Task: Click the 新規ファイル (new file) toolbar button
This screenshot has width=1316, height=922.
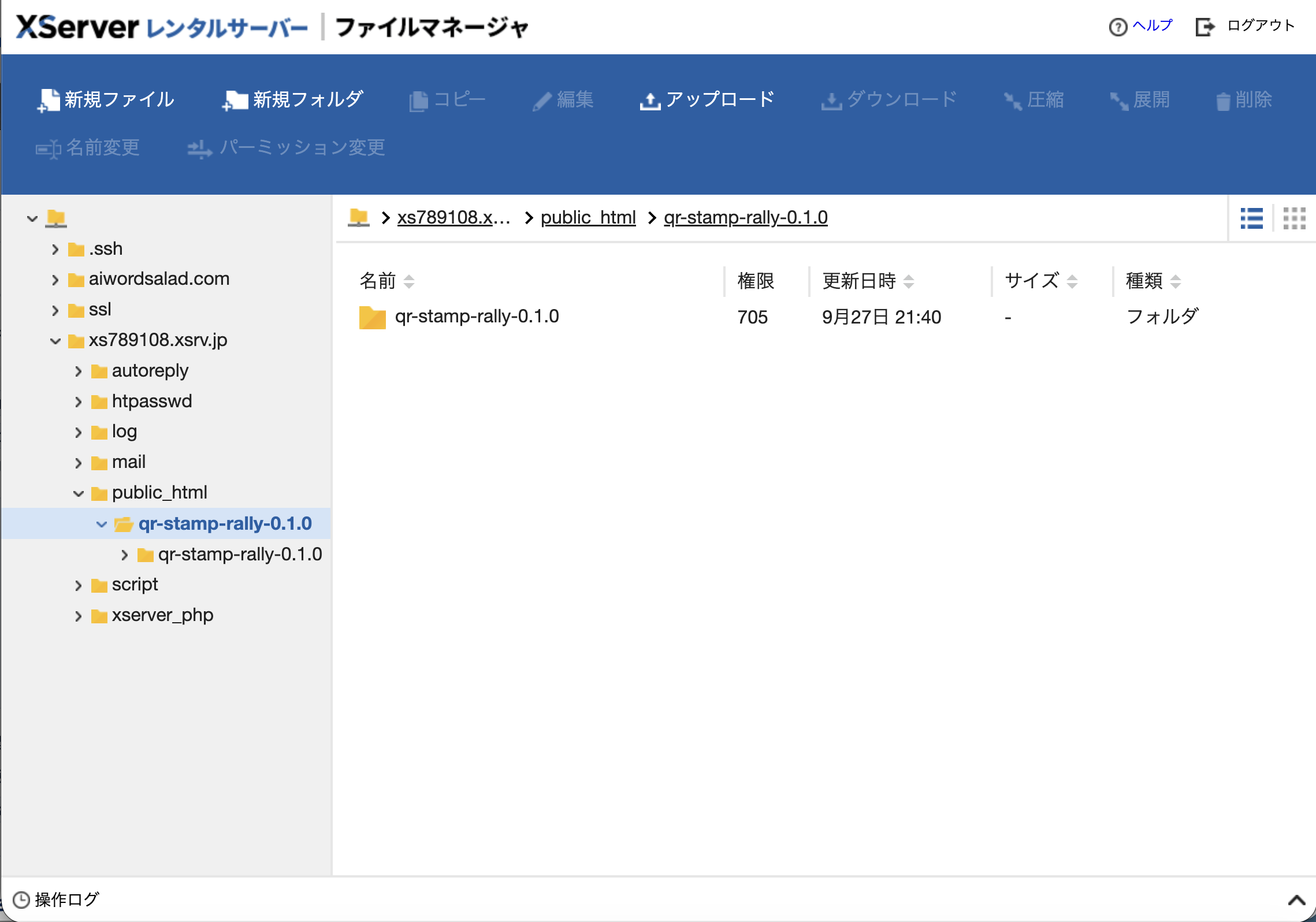Action: [x=106, y=100]
